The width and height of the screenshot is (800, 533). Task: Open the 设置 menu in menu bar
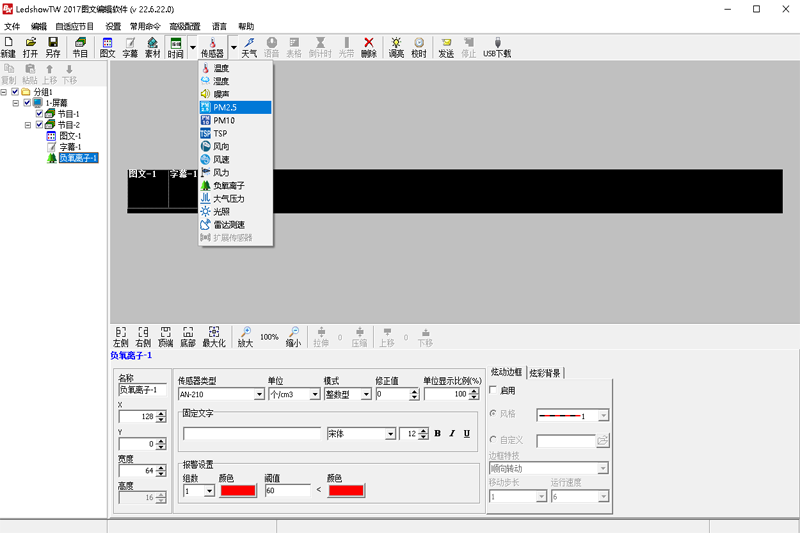click(x=113, y=27)
